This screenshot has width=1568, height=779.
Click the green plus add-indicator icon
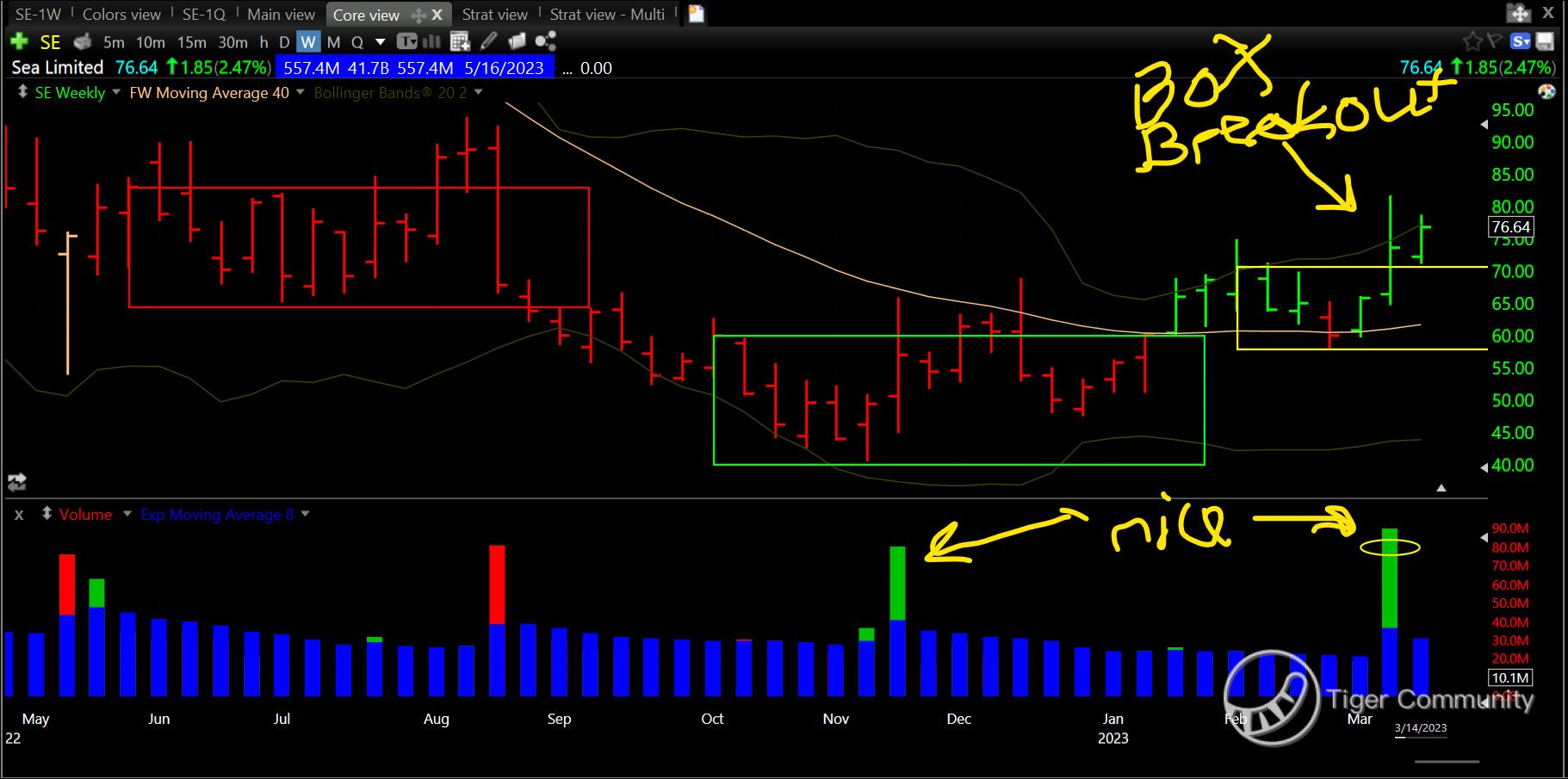pos(18,41)
